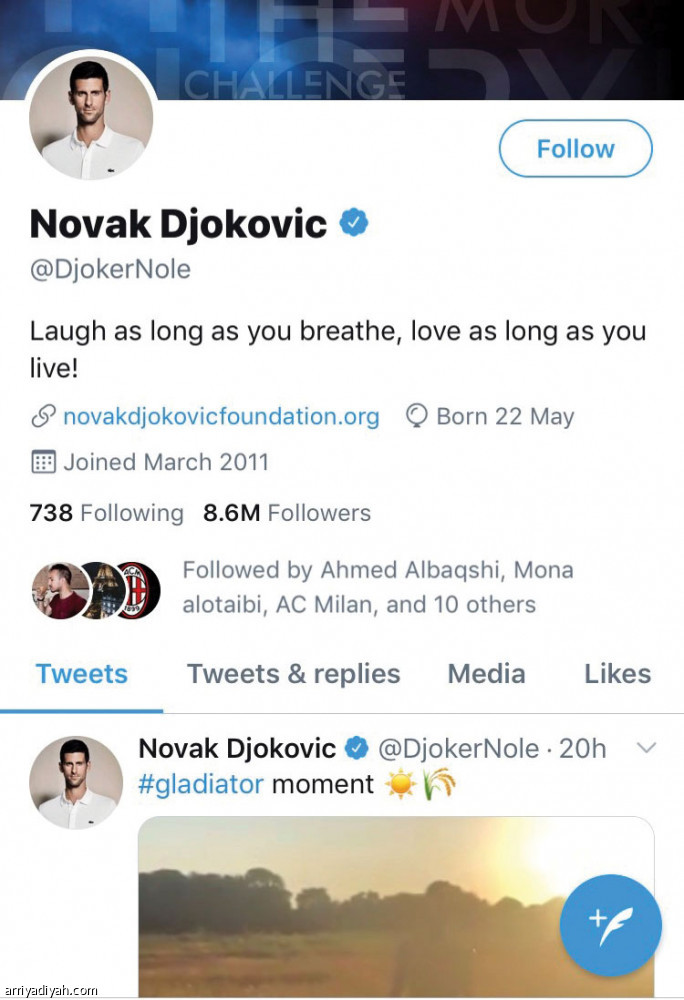Click the #gladiator hashtag

pos(200,784)
